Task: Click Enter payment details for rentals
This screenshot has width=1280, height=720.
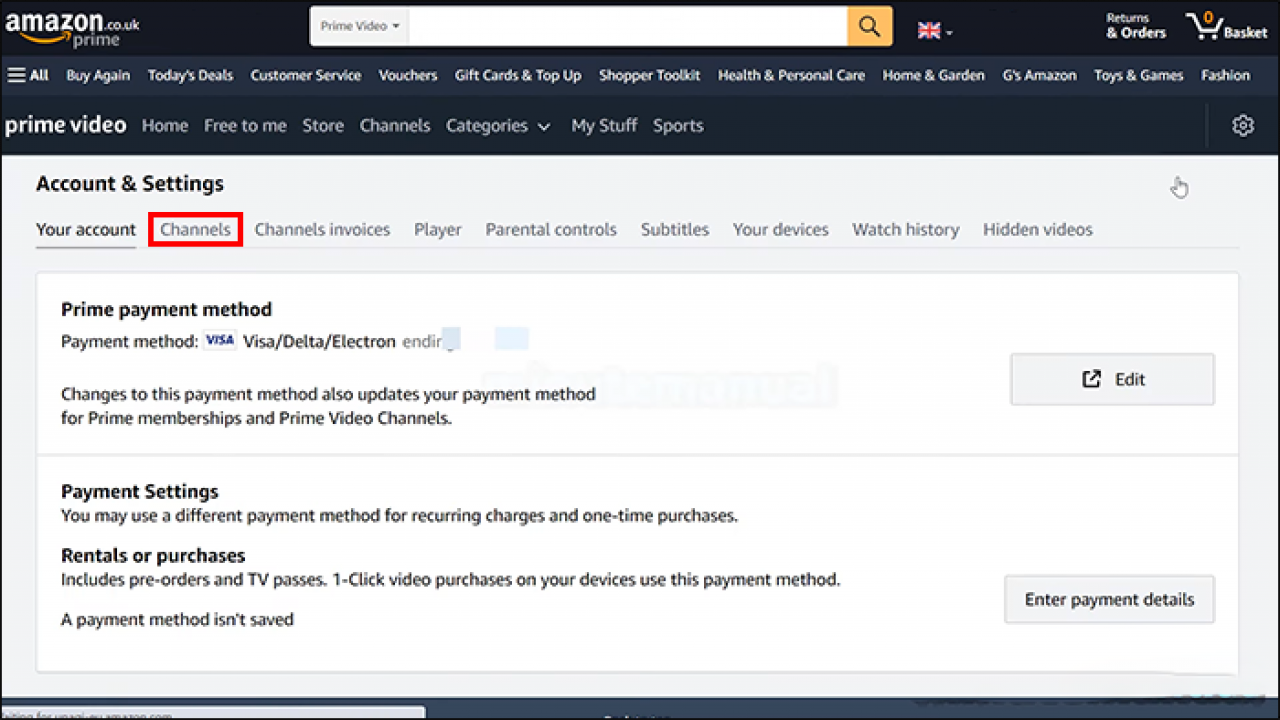Action: 1109,599
